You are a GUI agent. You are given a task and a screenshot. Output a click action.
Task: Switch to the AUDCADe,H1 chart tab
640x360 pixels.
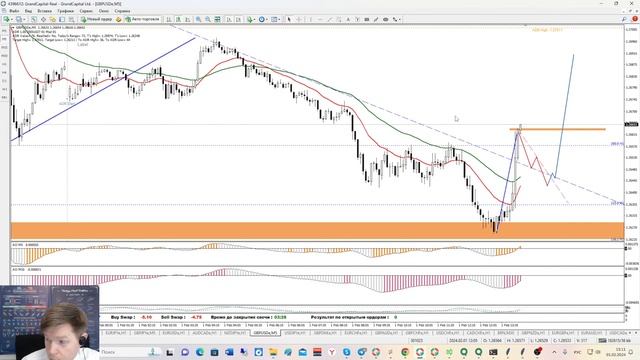(x=204, y=333)
